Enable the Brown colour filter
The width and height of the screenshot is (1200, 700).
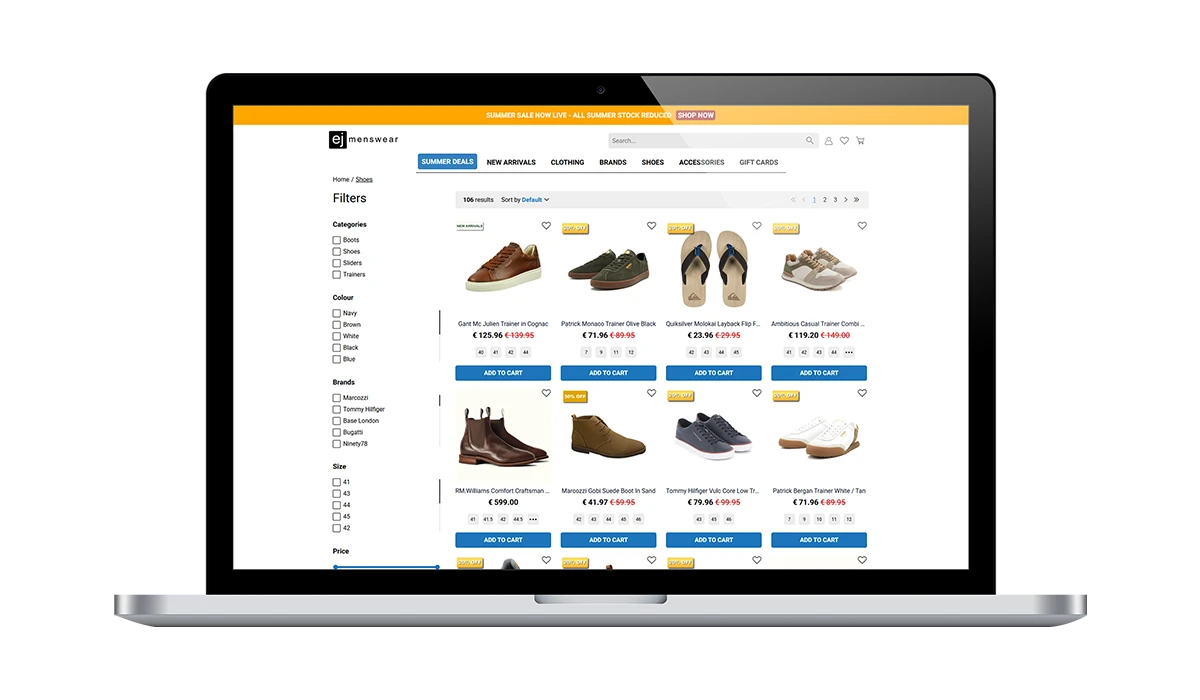tap(337, 325)
